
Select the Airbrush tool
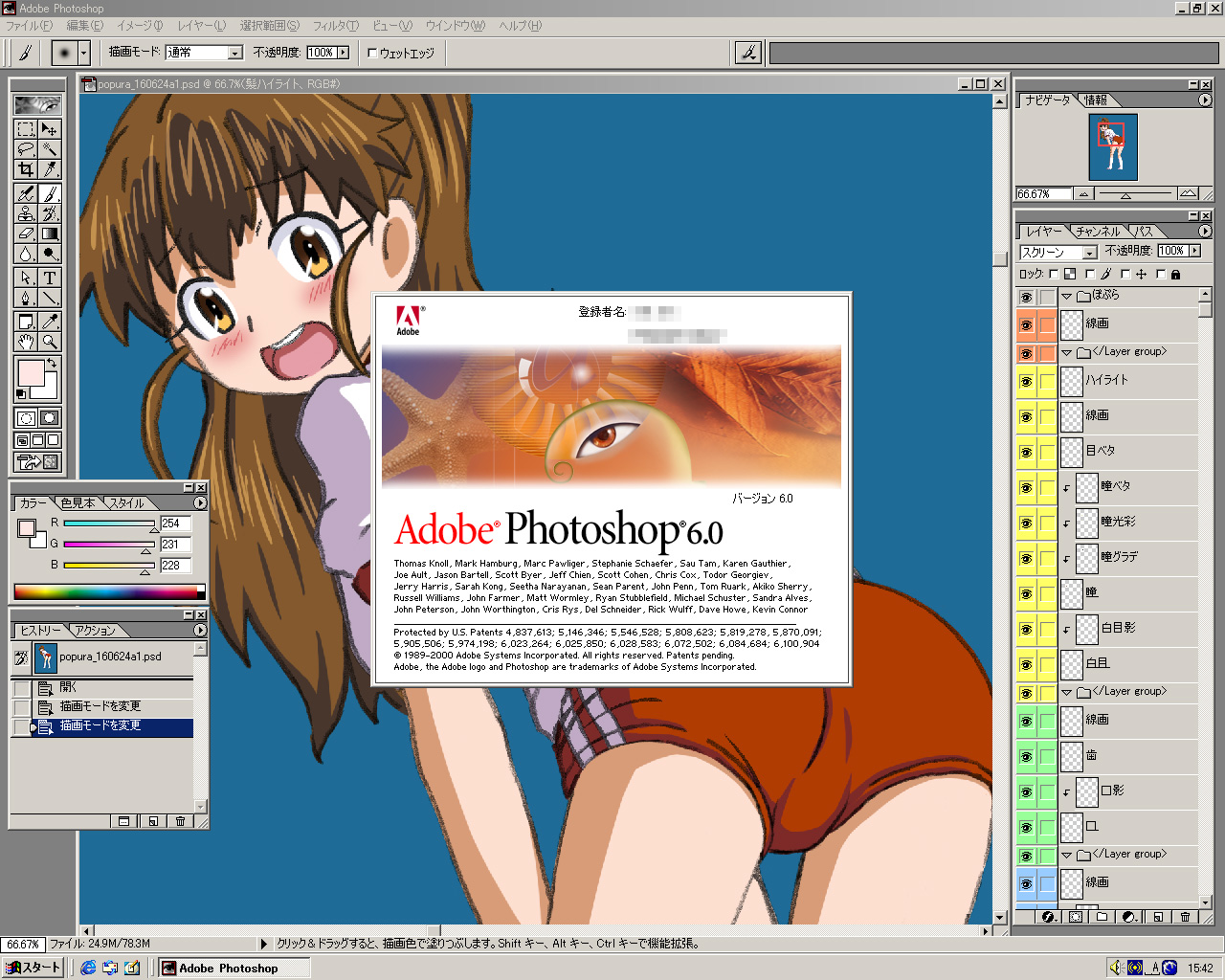pyautogui.click(x=26, y=193)
